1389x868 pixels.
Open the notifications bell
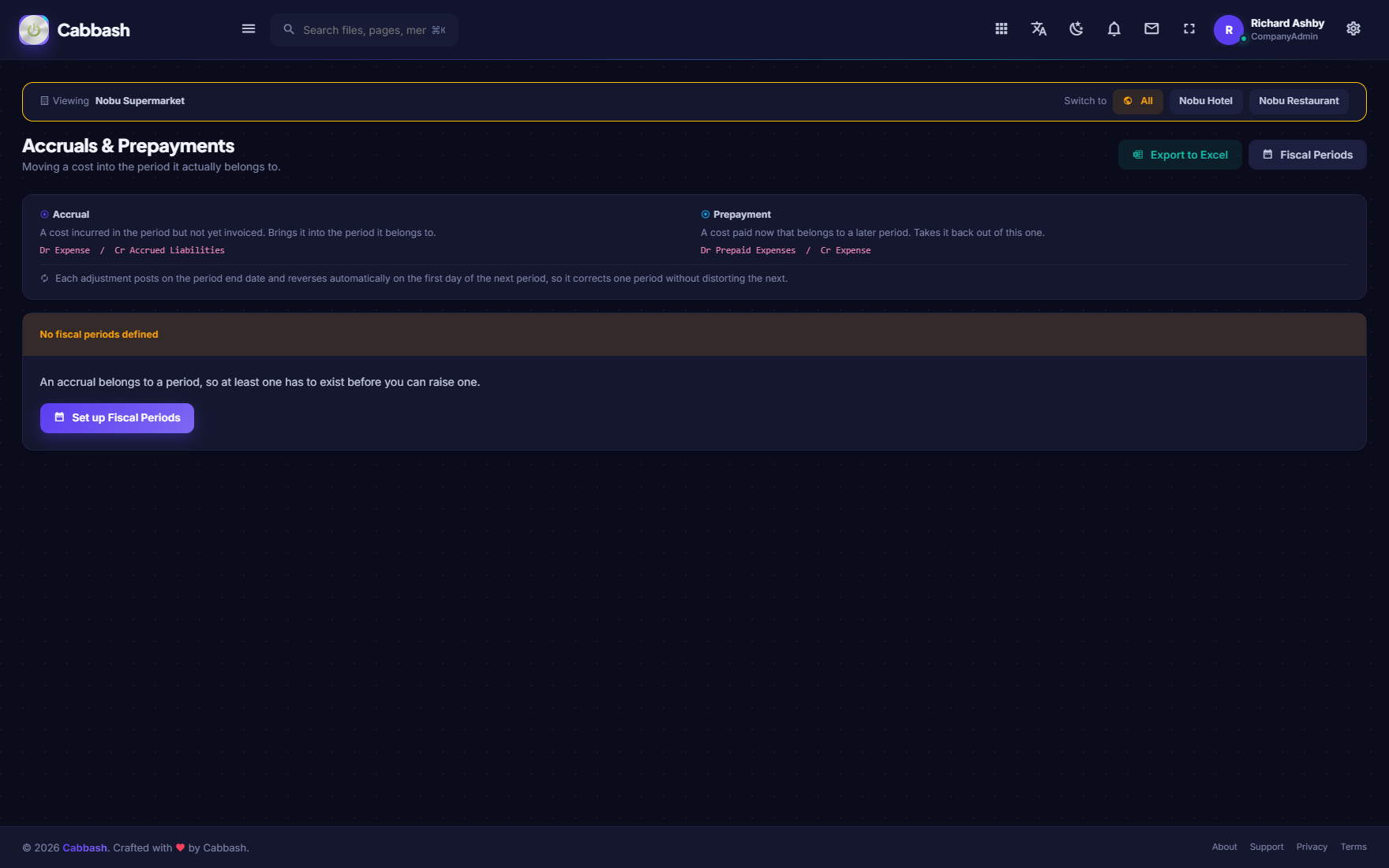tap(1114, 29)
